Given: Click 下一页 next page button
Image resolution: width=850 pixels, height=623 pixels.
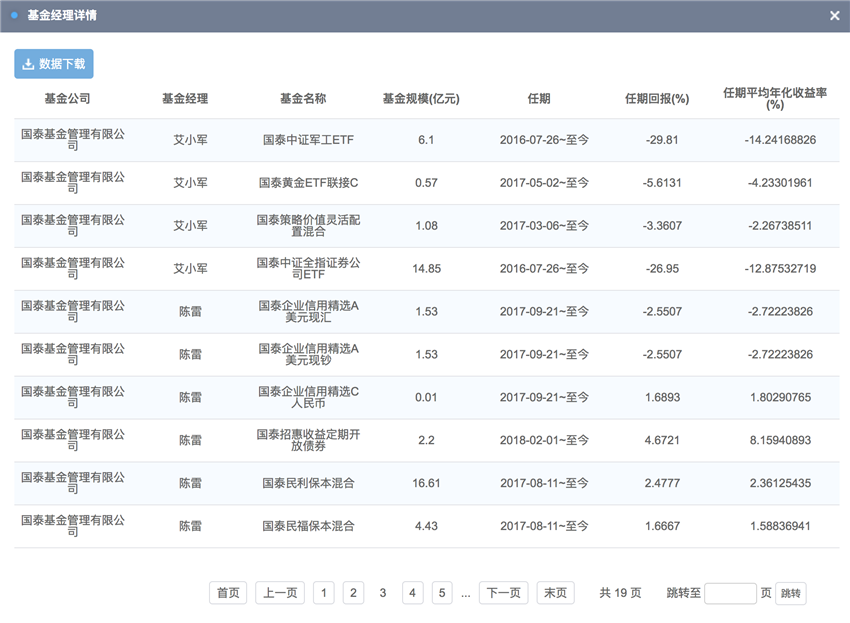Looking at the screenshot, I should 503,593.
